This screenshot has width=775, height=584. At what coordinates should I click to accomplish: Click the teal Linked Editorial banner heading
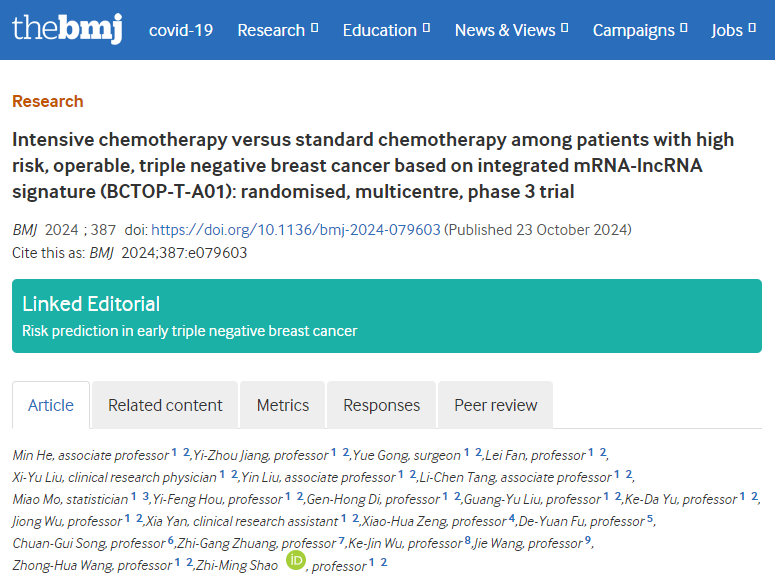coord(91,304)
